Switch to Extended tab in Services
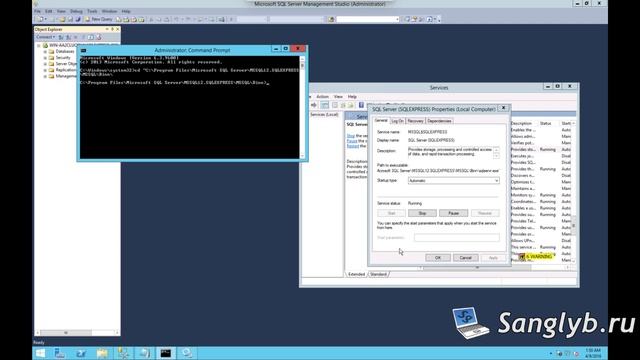640x360 pixels. pos(356,274)
